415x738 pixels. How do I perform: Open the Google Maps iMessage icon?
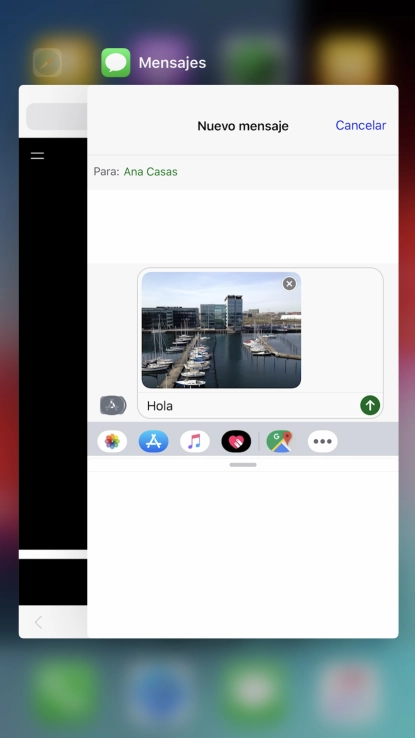pos(279,441)
